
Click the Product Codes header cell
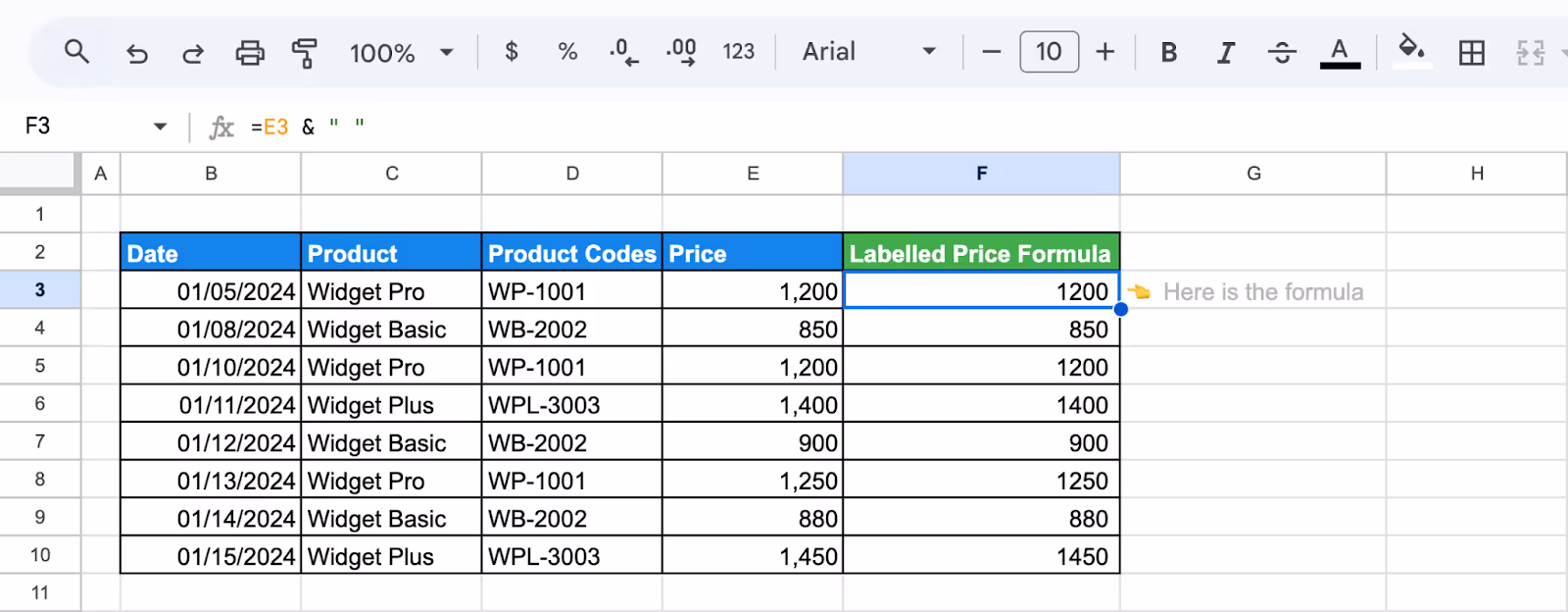click(572, 253)
